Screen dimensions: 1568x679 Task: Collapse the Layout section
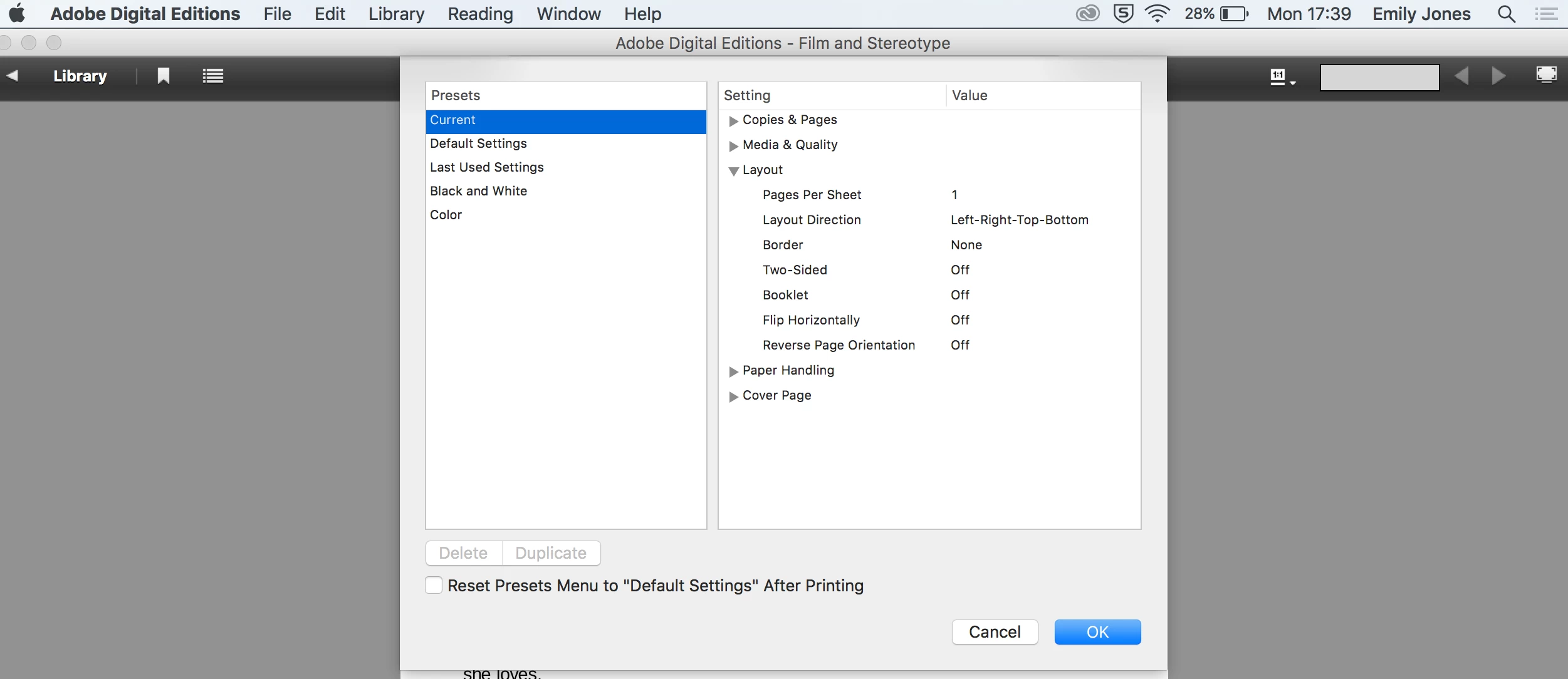tap(733, 170)
